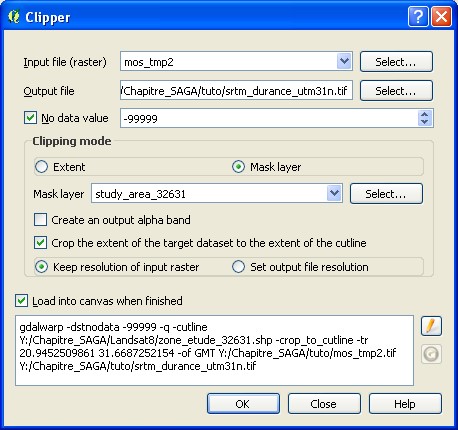The width and height of the screenshot is (458, 430).
Task: Click Select button for Input file
Action: point(396,62)
